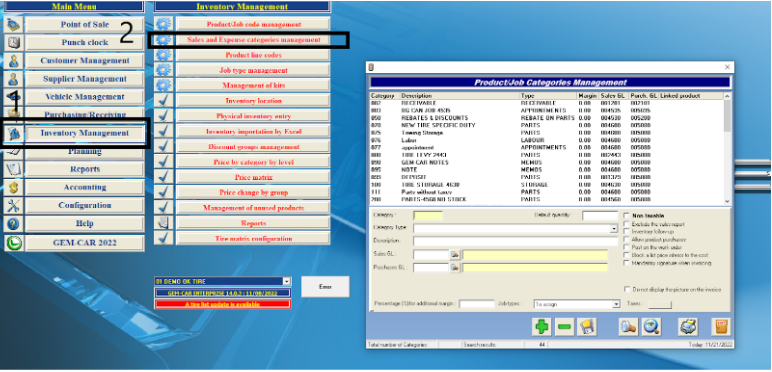Open Accounting from Main Menu
The image size is (772, 372).
pos(85,187)
